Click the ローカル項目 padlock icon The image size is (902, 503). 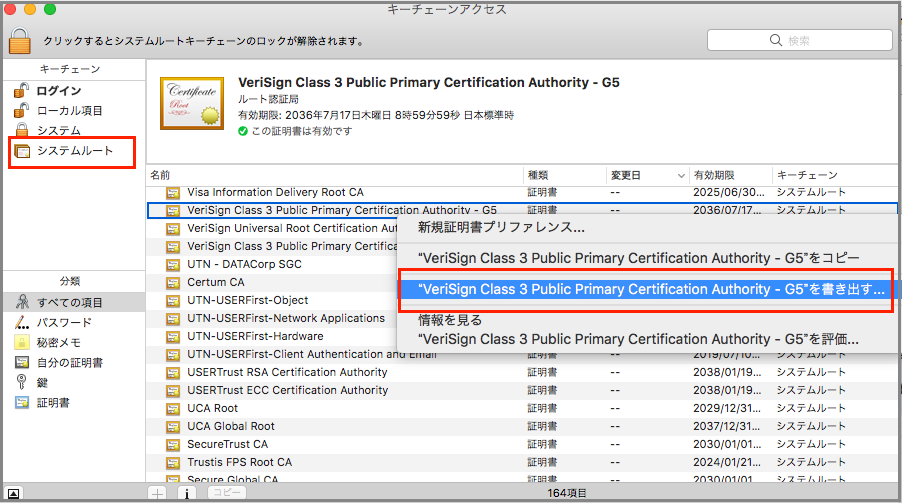21,110
